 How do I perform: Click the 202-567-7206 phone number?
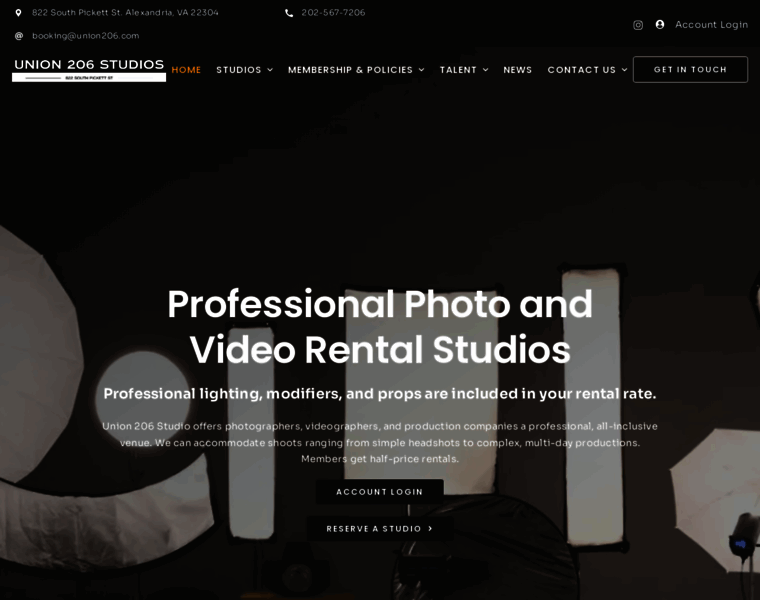[333, 13]
